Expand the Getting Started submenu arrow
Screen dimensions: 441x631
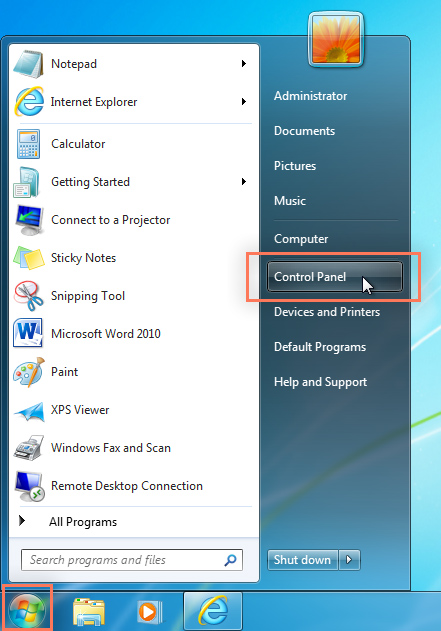pyautogui.click(x=243, y=181)
